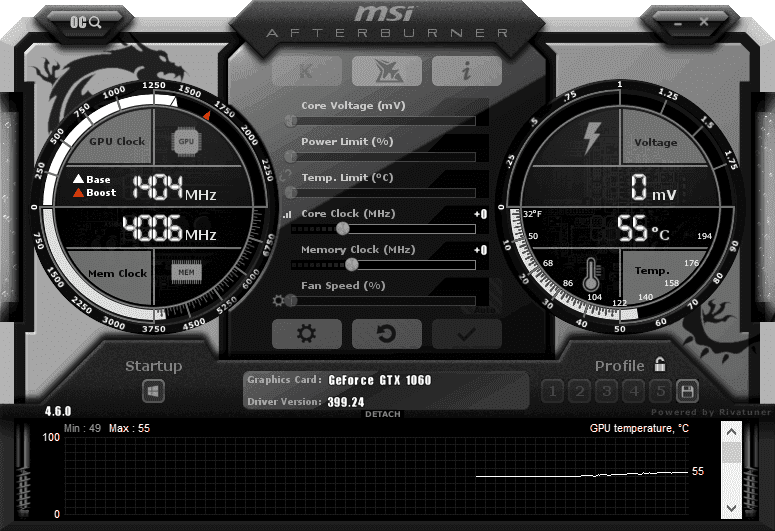Click the monitor scrollbar thumb
This screenshot has width=775, height=531.
point(732,452)
